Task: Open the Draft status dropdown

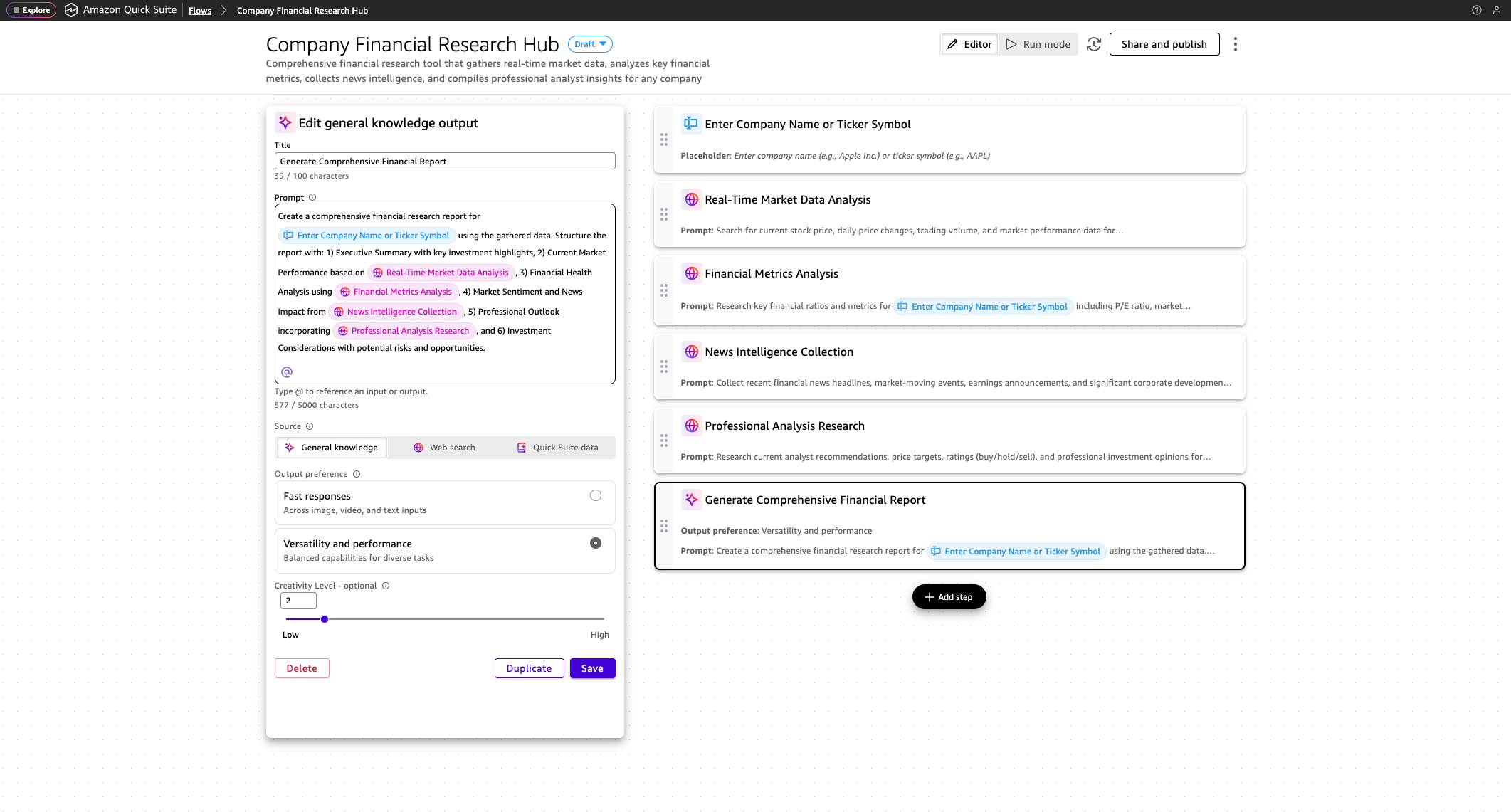Action: (590, 44)
